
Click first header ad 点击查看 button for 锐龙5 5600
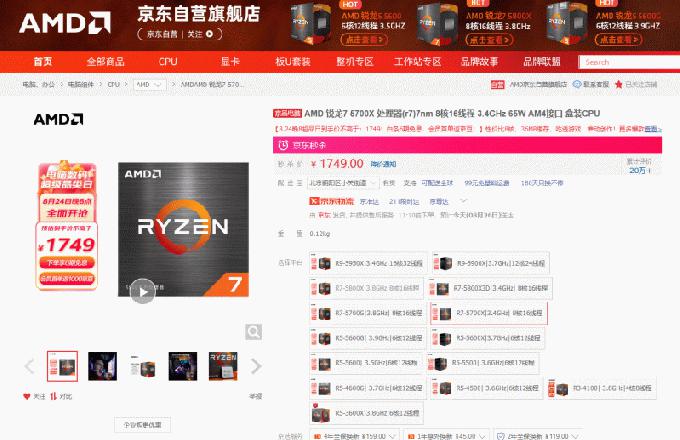coord(364,40)
